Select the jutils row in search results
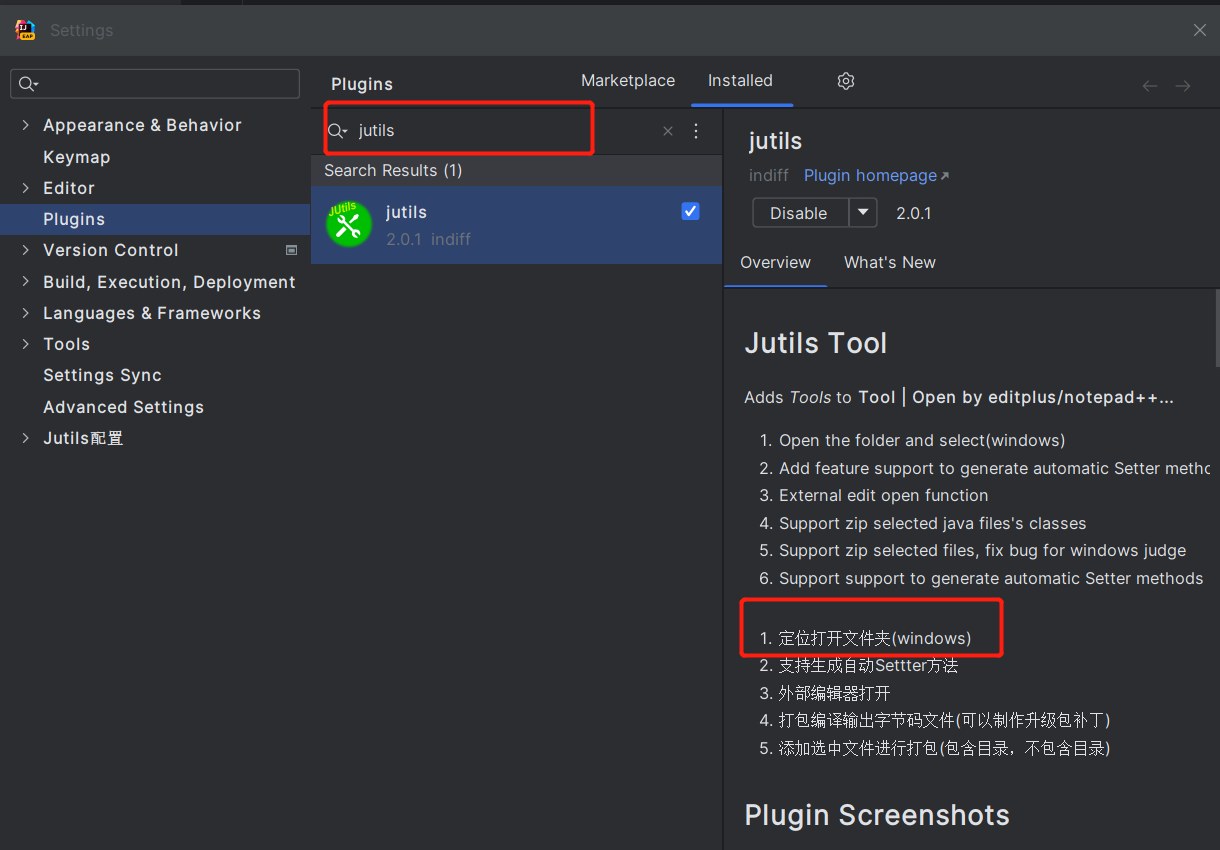 tap(516, 225)
